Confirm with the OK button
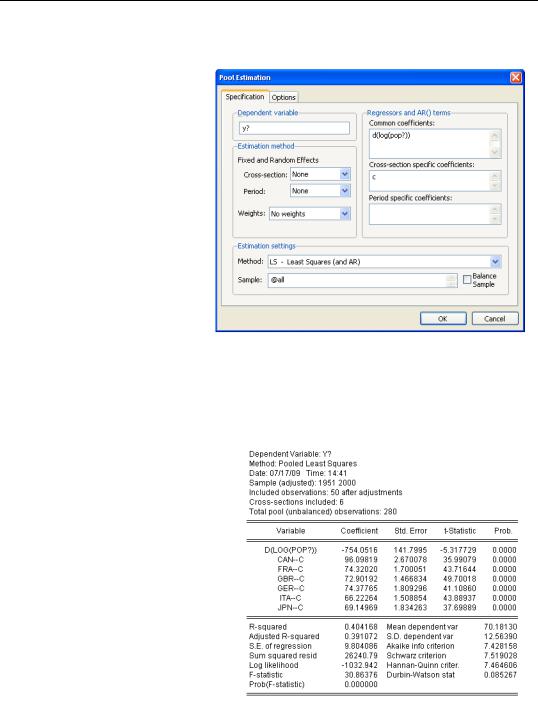The image size is (538, 702). (x=443, y=318)
